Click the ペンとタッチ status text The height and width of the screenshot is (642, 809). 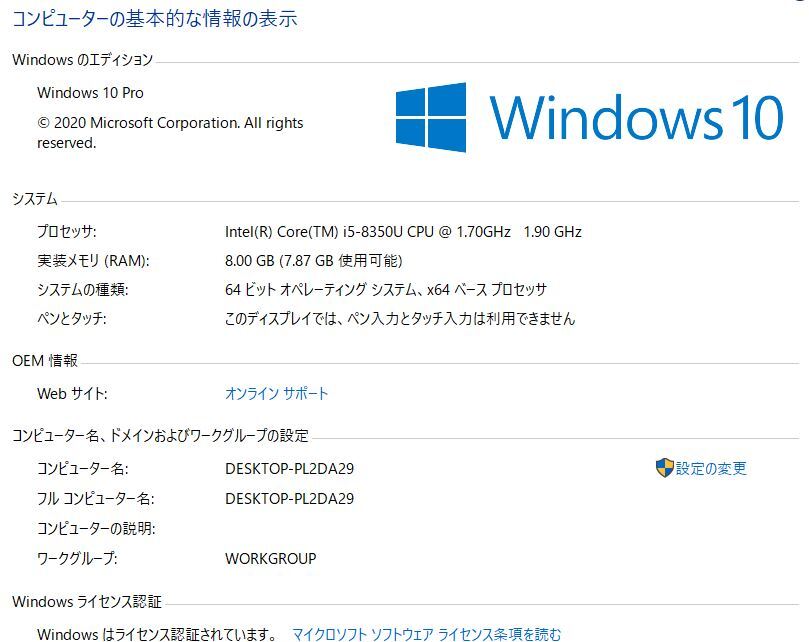point(400,318)
